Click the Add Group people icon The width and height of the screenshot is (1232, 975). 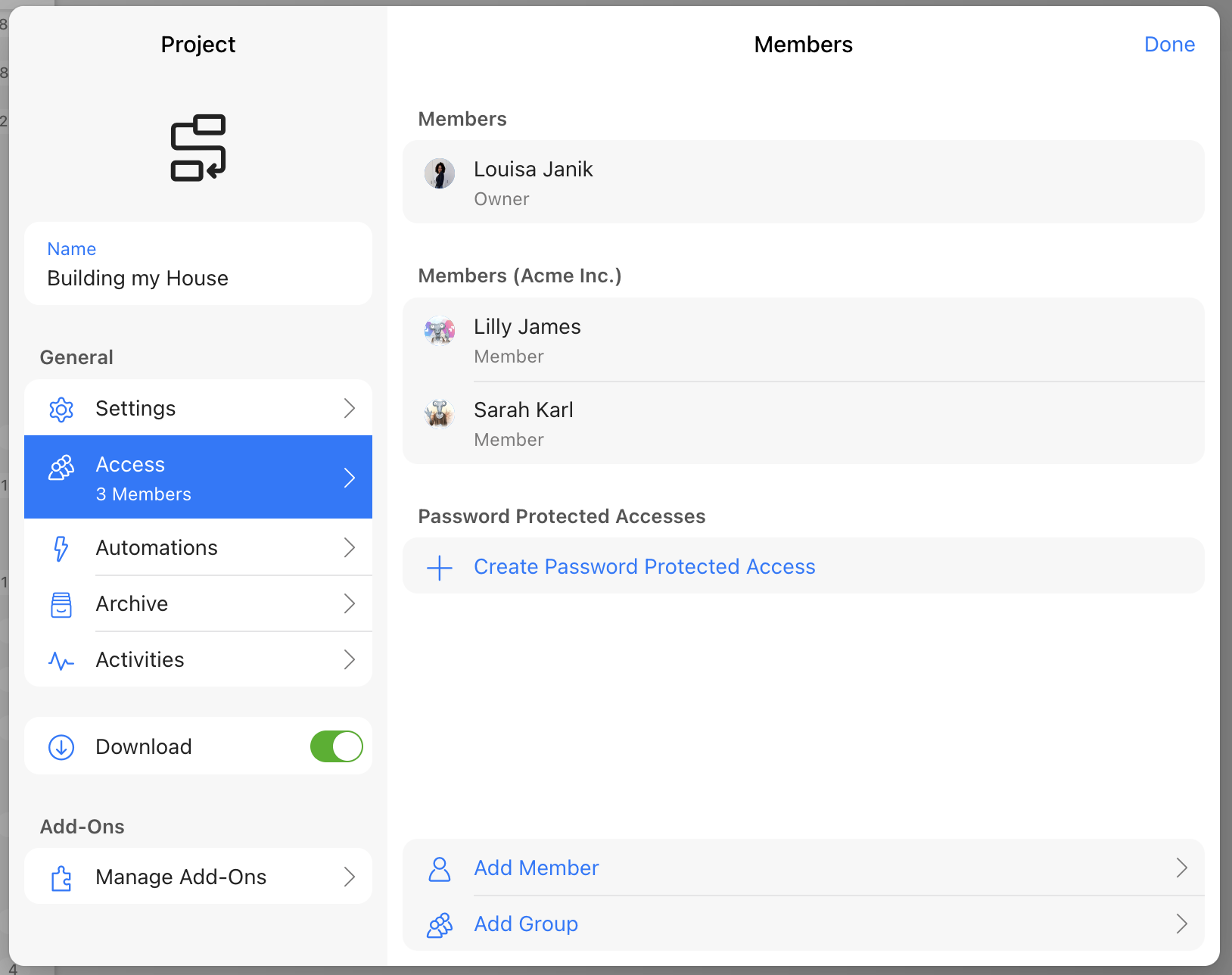440,925
